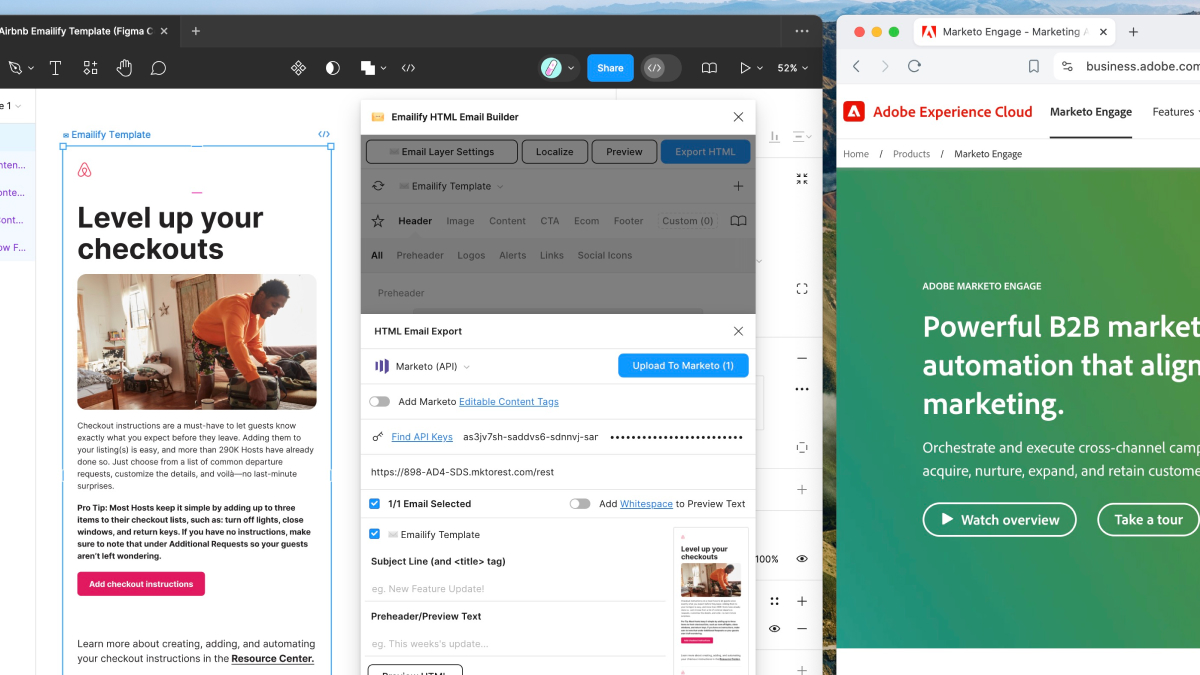
Task: Go back in the Marketo browser window
Action: point(856,66)
